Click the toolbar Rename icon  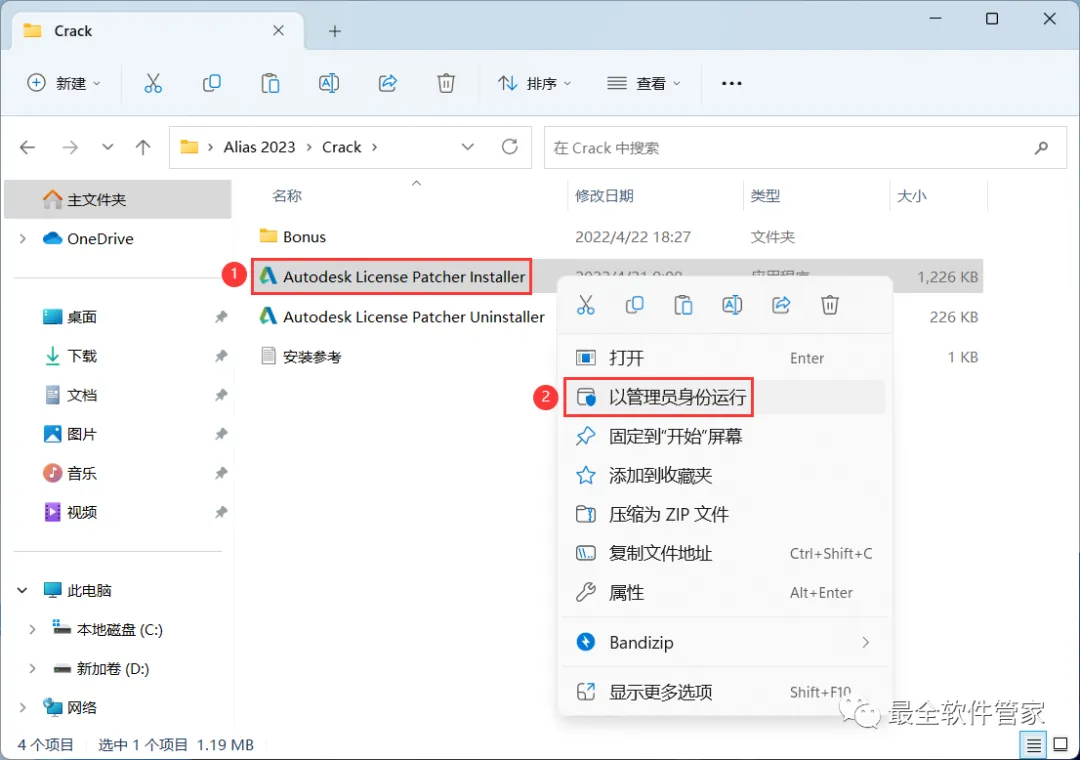pyautogui.click(x=329, y=83)
